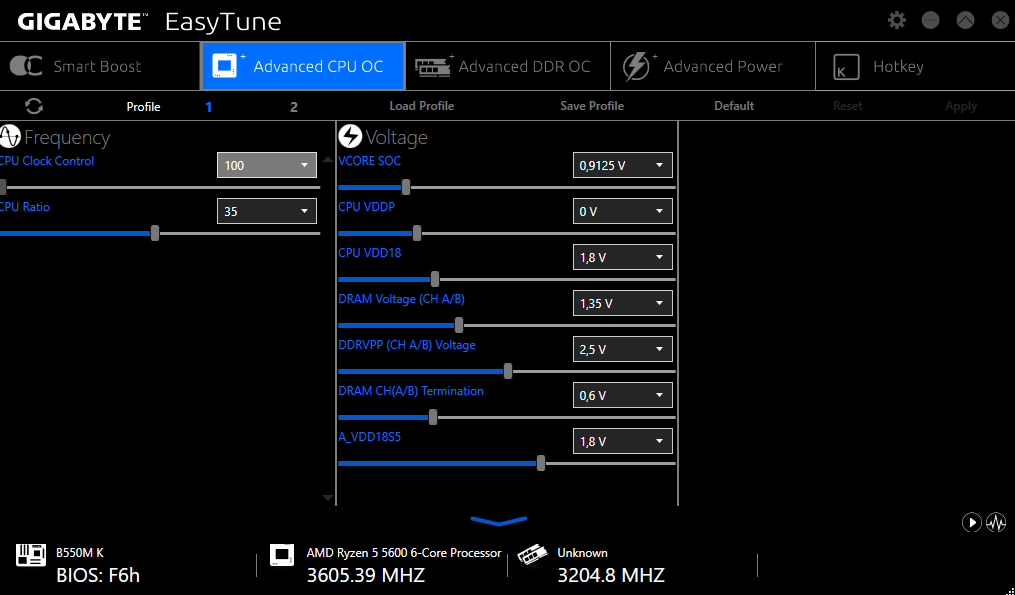Open the DDRVPP (CH A/B) Voltage dropdown
Screen dimensions: 1015x595
623,349
